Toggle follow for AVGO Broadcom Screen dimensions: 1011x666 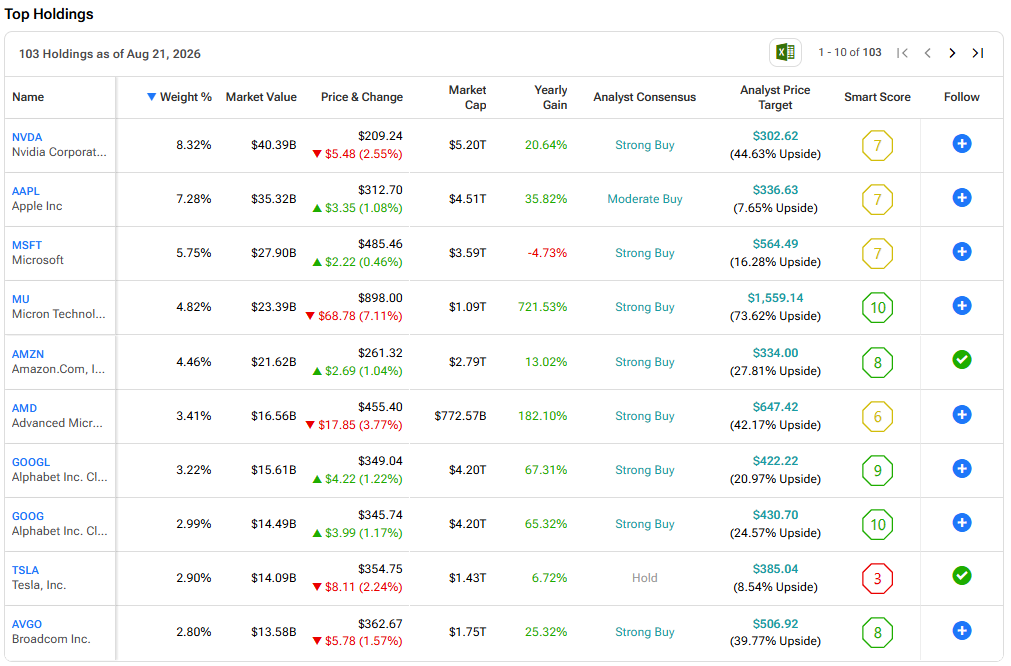coord(961,631)
